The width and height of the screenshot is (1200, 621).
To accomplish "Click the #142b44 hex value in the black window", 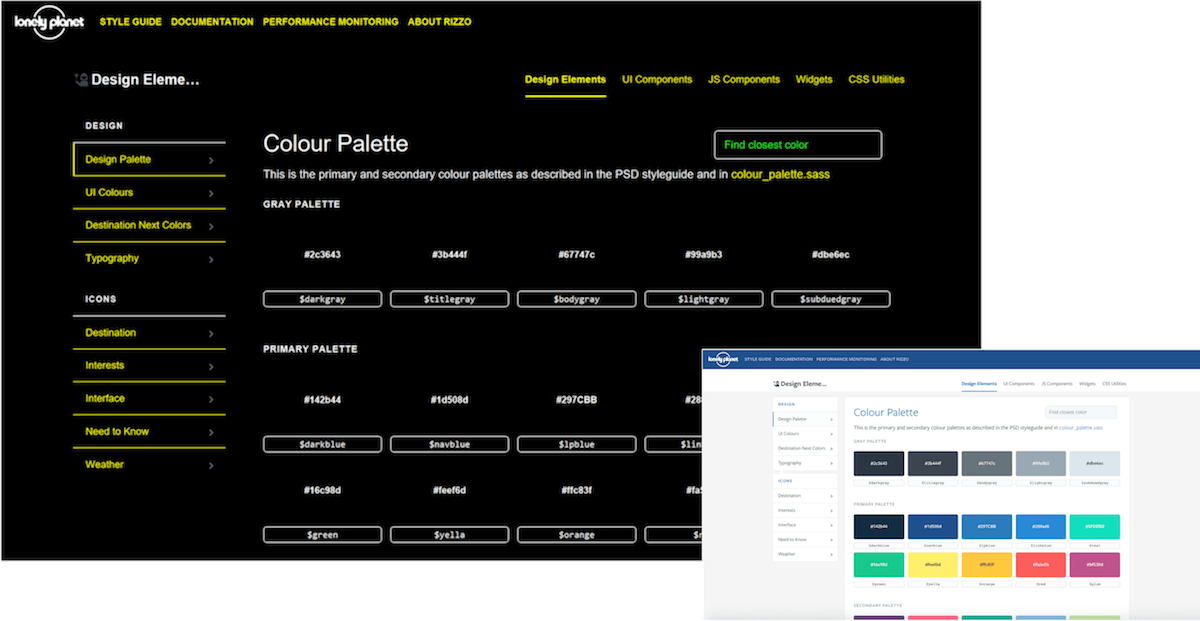I will coord(322,400).
